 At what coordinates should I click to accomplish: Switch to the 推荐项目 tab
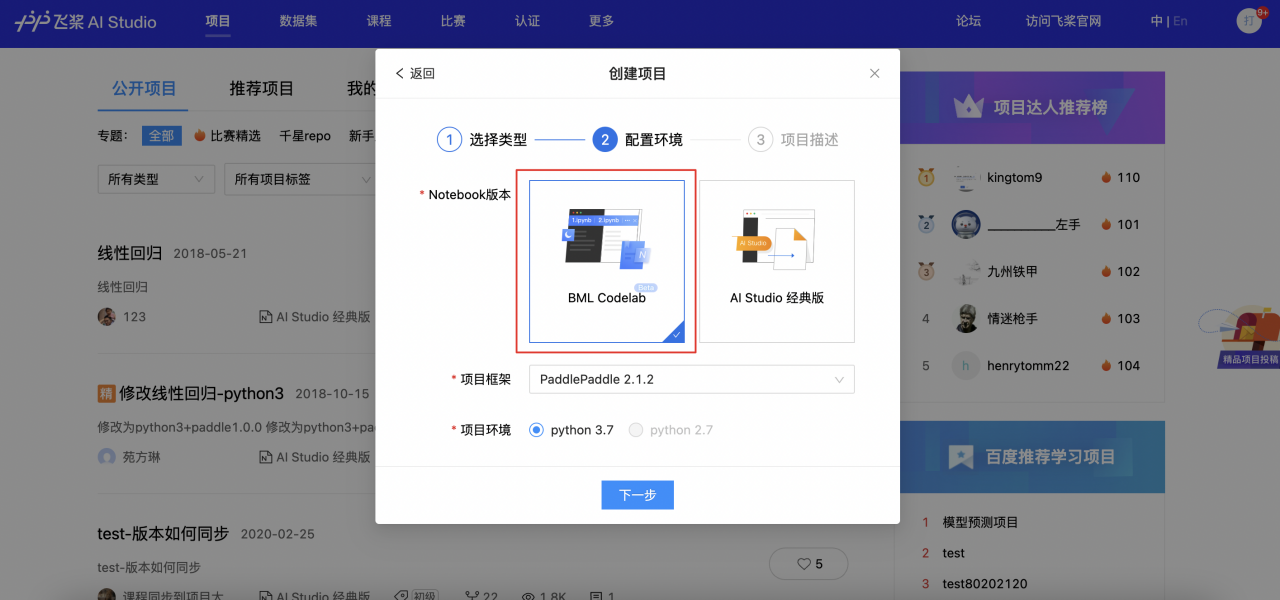[x=262, y=89]
